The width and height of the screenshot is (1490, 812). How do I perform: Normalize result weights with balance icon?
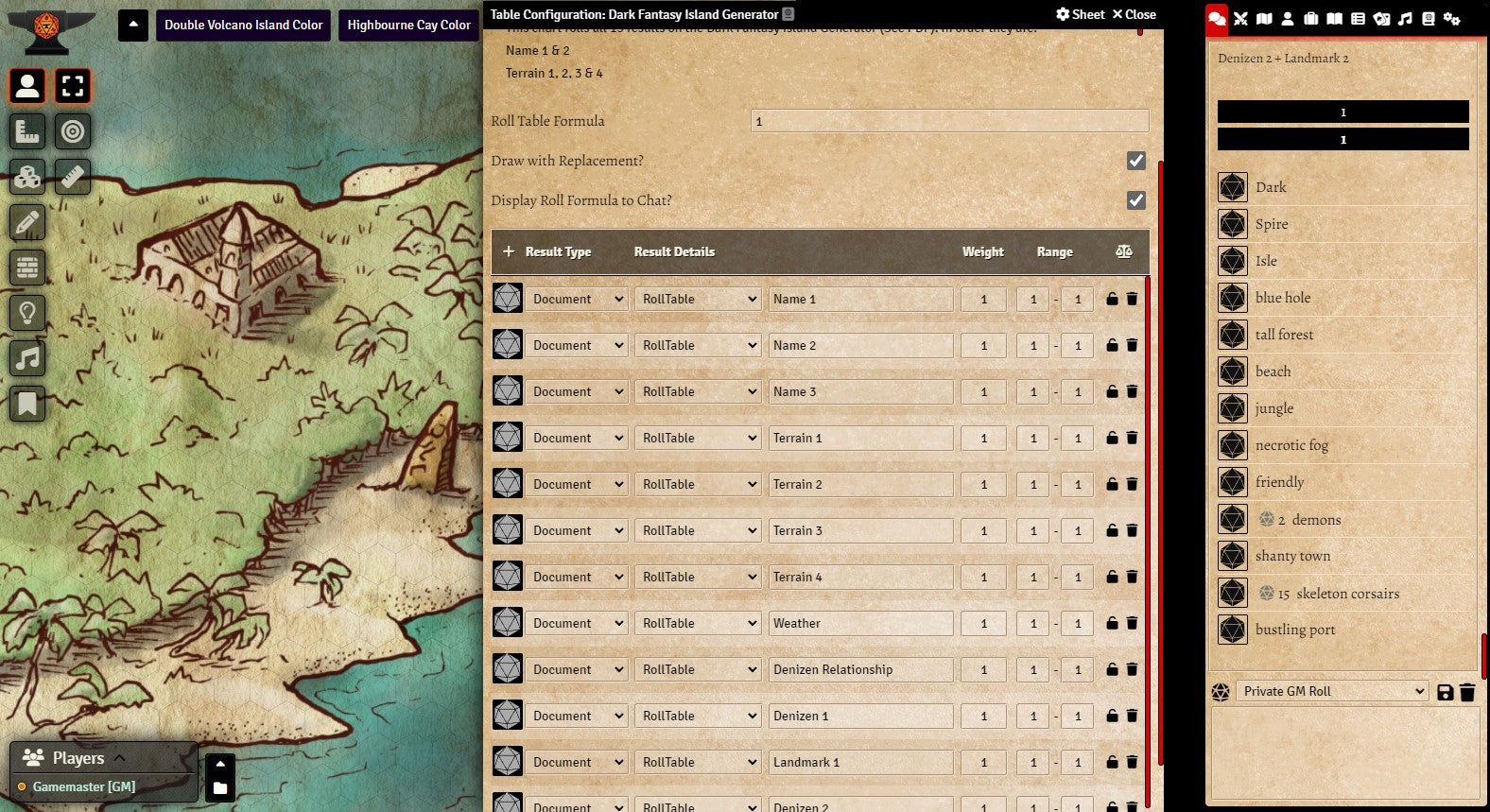pyautogui.click(x=1123, y=251)
